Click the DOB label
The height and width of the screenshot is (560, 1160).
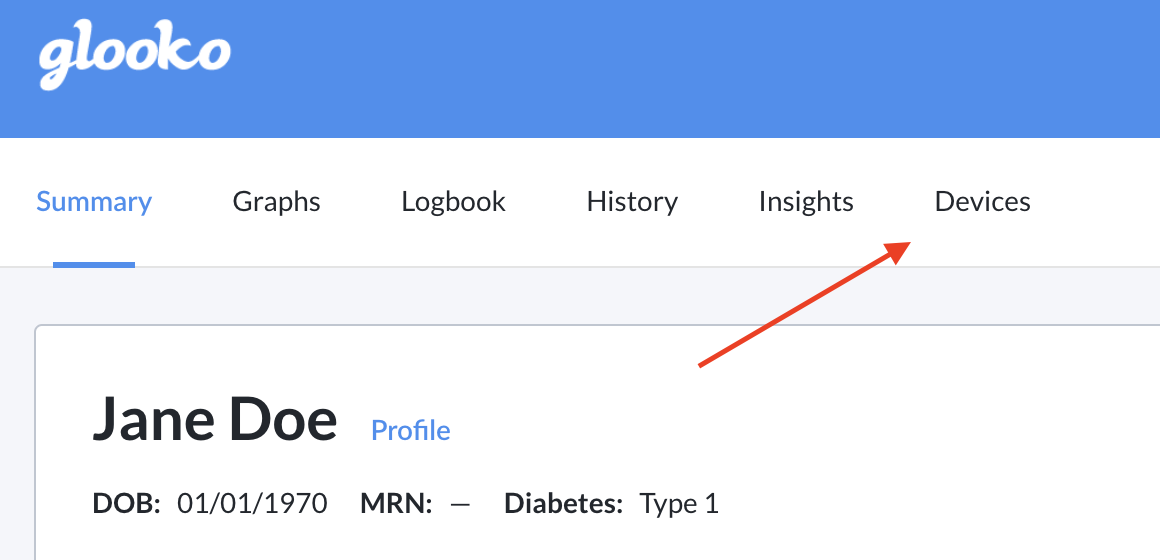click(127, 504)
